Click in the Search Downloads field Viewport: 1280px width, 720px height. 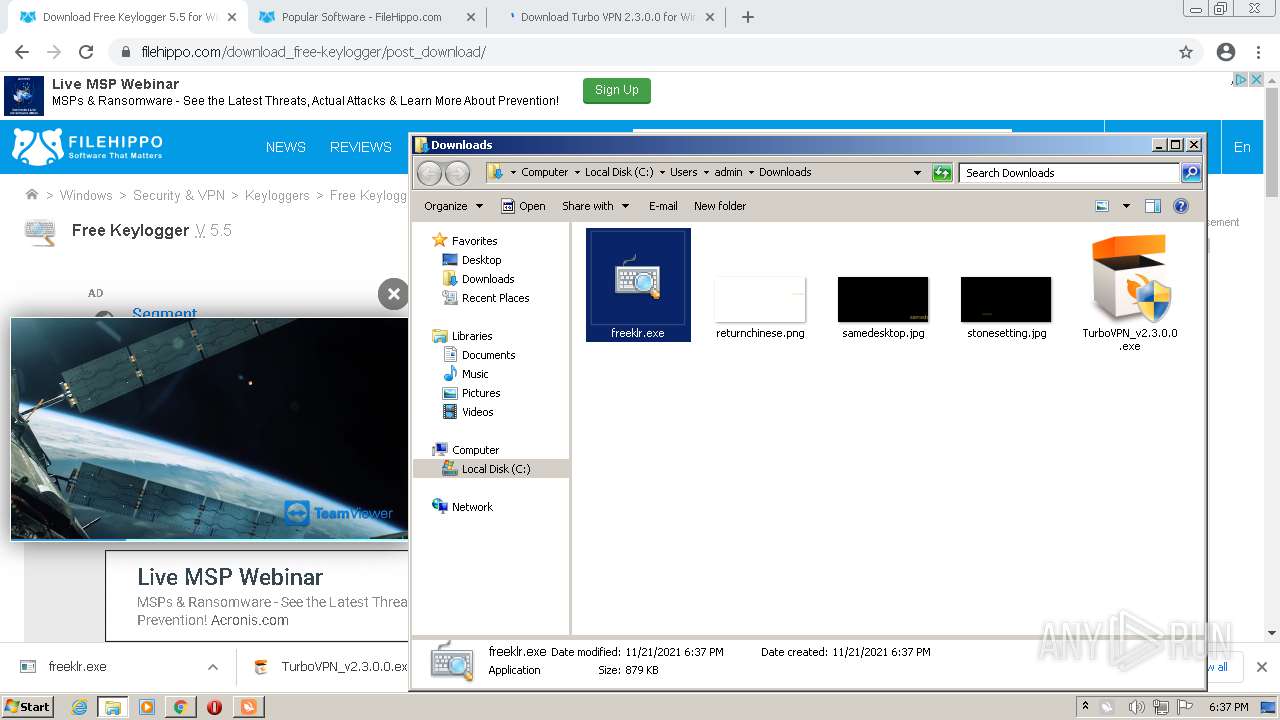[1069, 173]
